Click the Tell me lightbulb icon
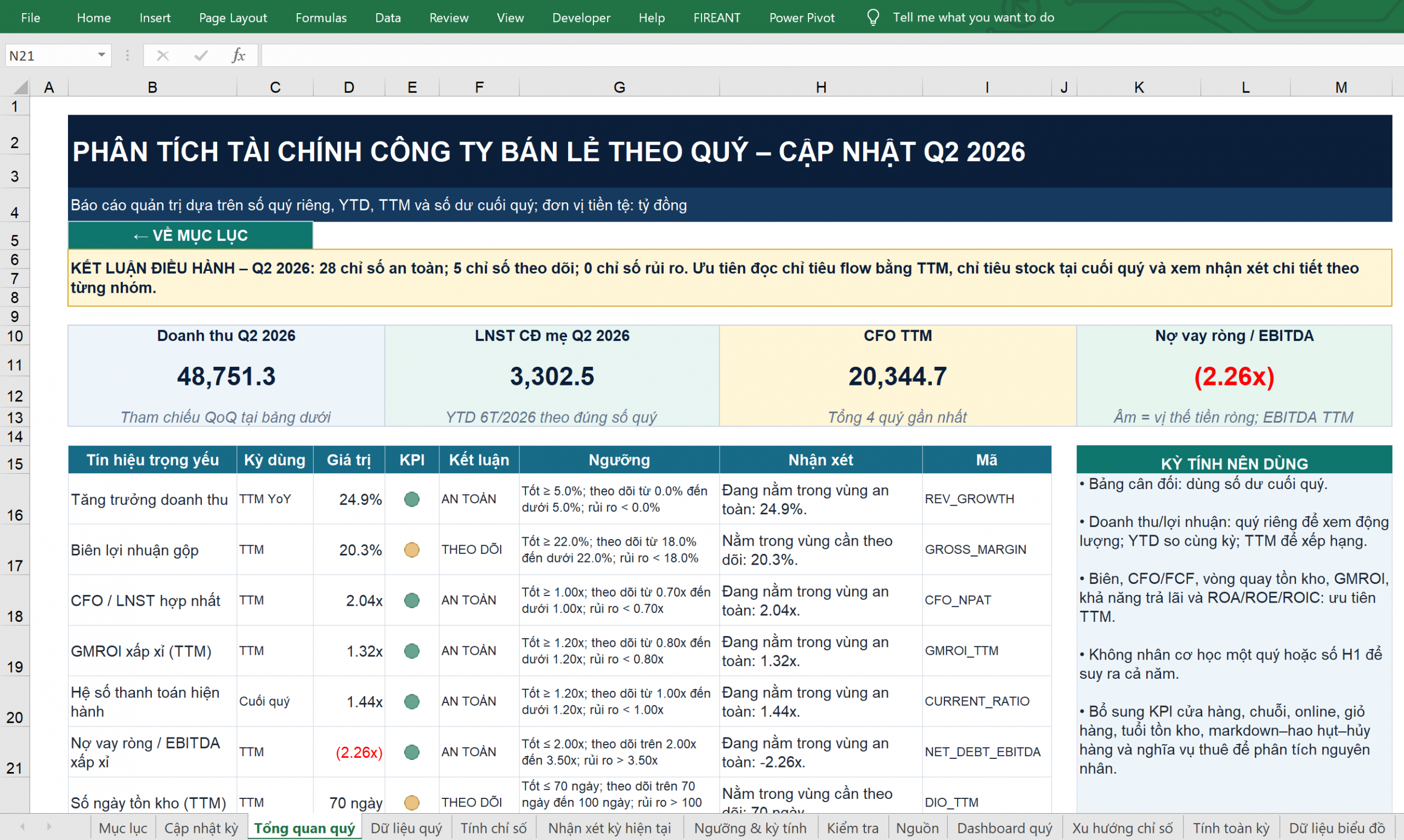1404x840 pixels. point(873,18)
